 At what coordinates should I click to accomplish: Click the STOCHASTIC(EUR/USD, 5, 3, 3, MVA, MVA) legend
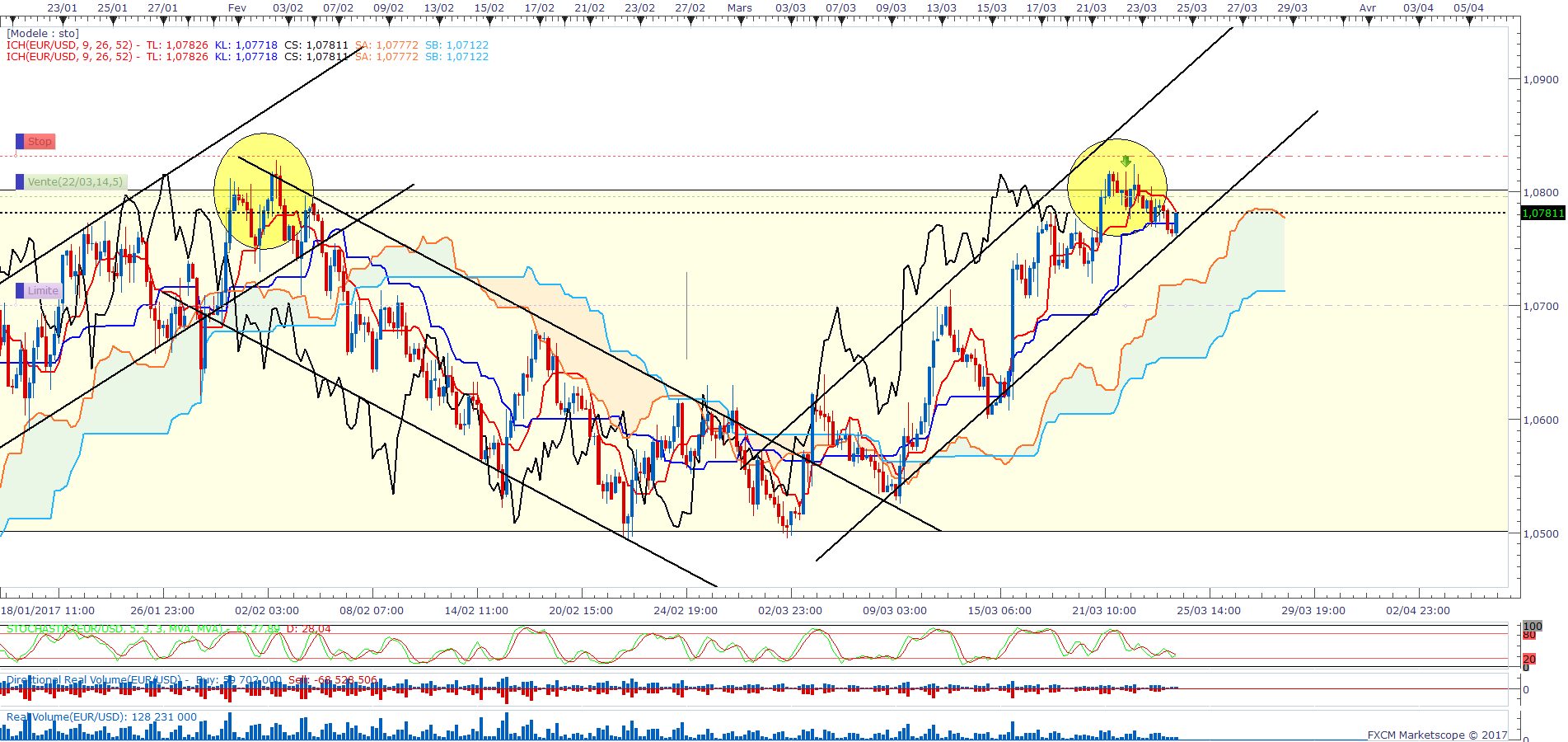point(115,629)
